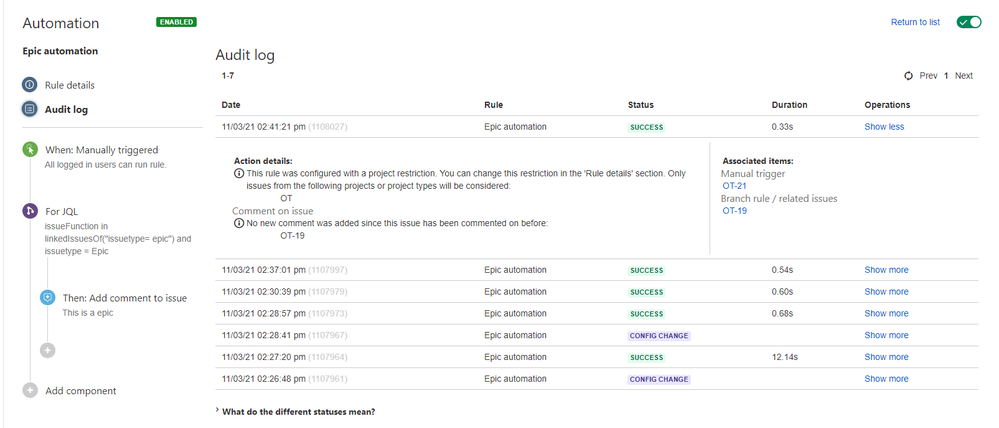Show more for the 02:37:01 pm entry

coord(886,270)
